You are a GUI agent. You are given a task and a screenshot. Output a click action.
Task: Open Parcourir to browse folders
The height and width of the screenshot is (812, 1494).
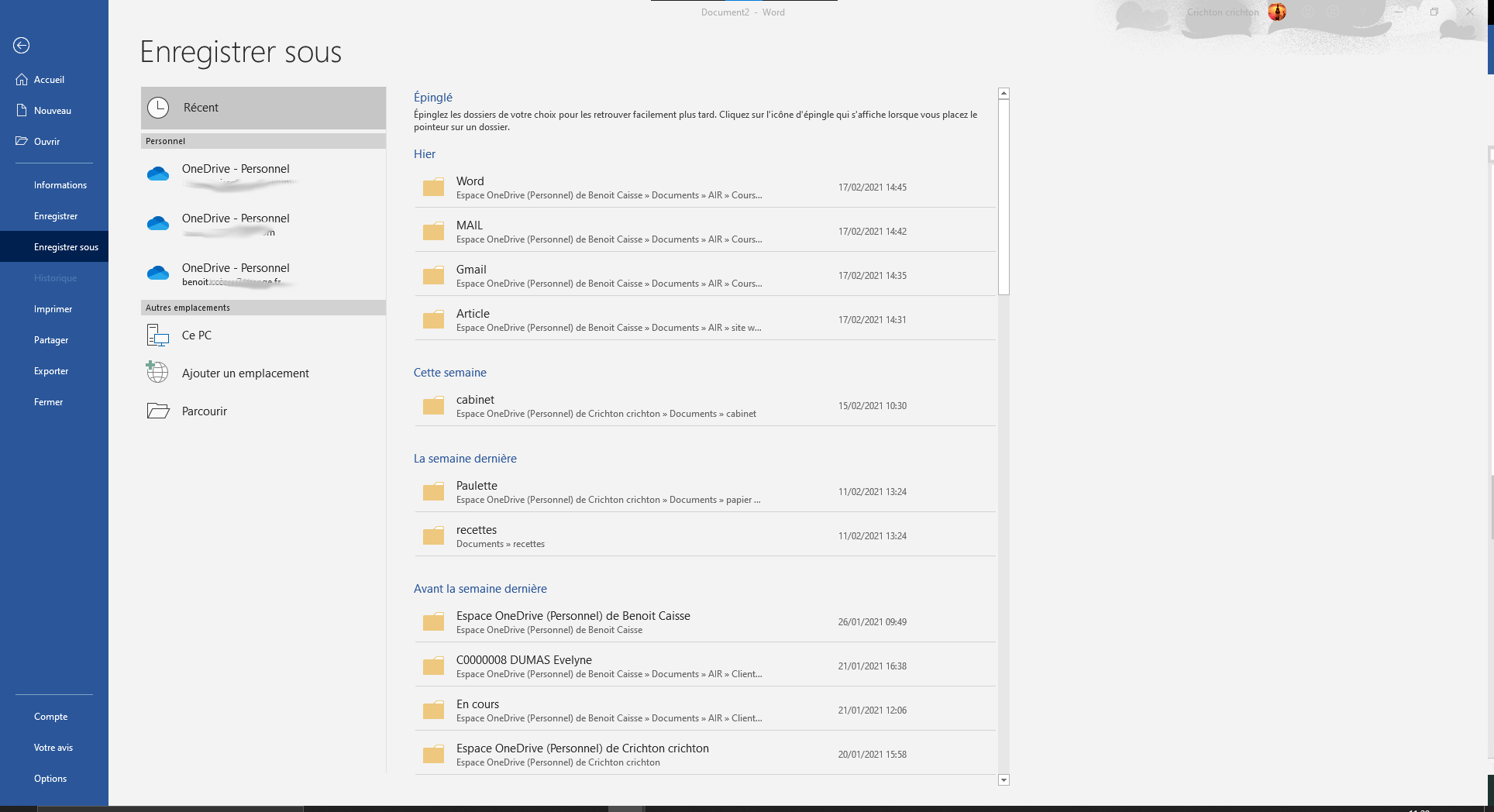(x=204, y=411)
